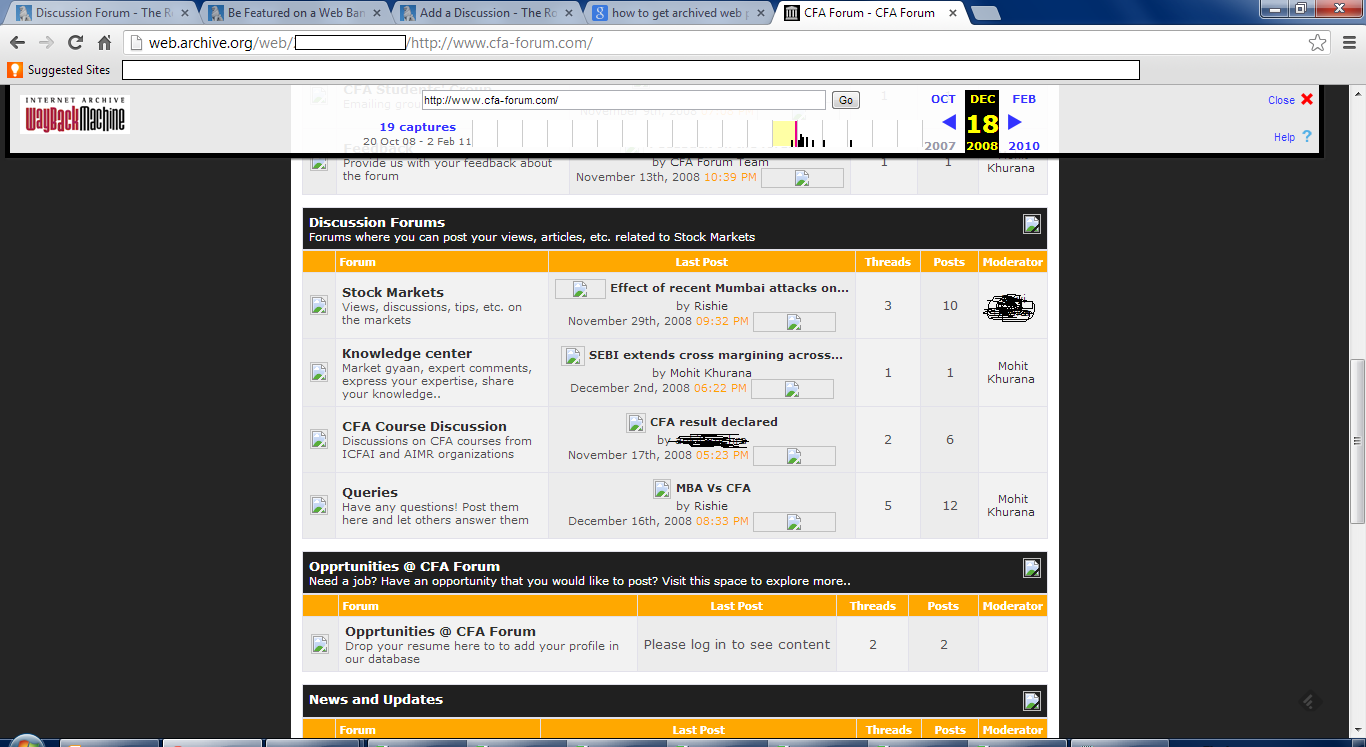Go back using browser back arrow
This screenshot has height=747, width=1366.
point(17,43)
